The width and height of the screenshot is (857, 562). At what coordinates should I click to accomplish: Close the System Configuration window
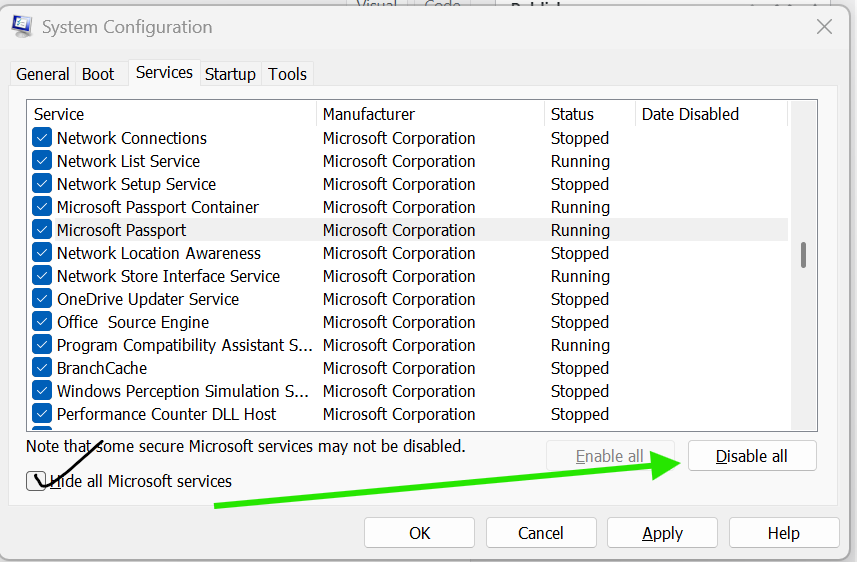coord(824,26)
